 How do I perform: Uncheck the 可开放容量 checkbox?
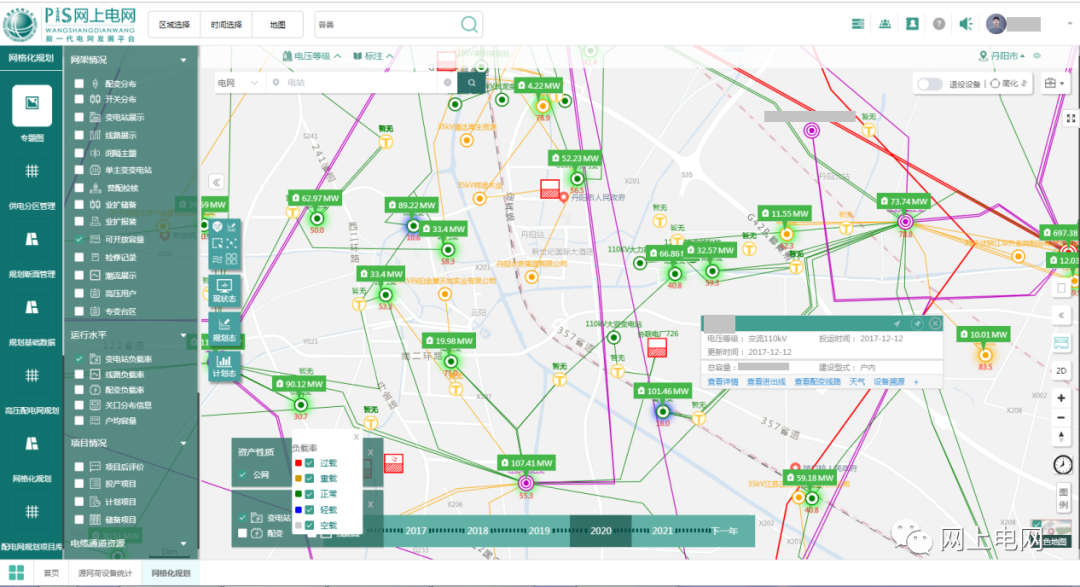coord(79,239)
